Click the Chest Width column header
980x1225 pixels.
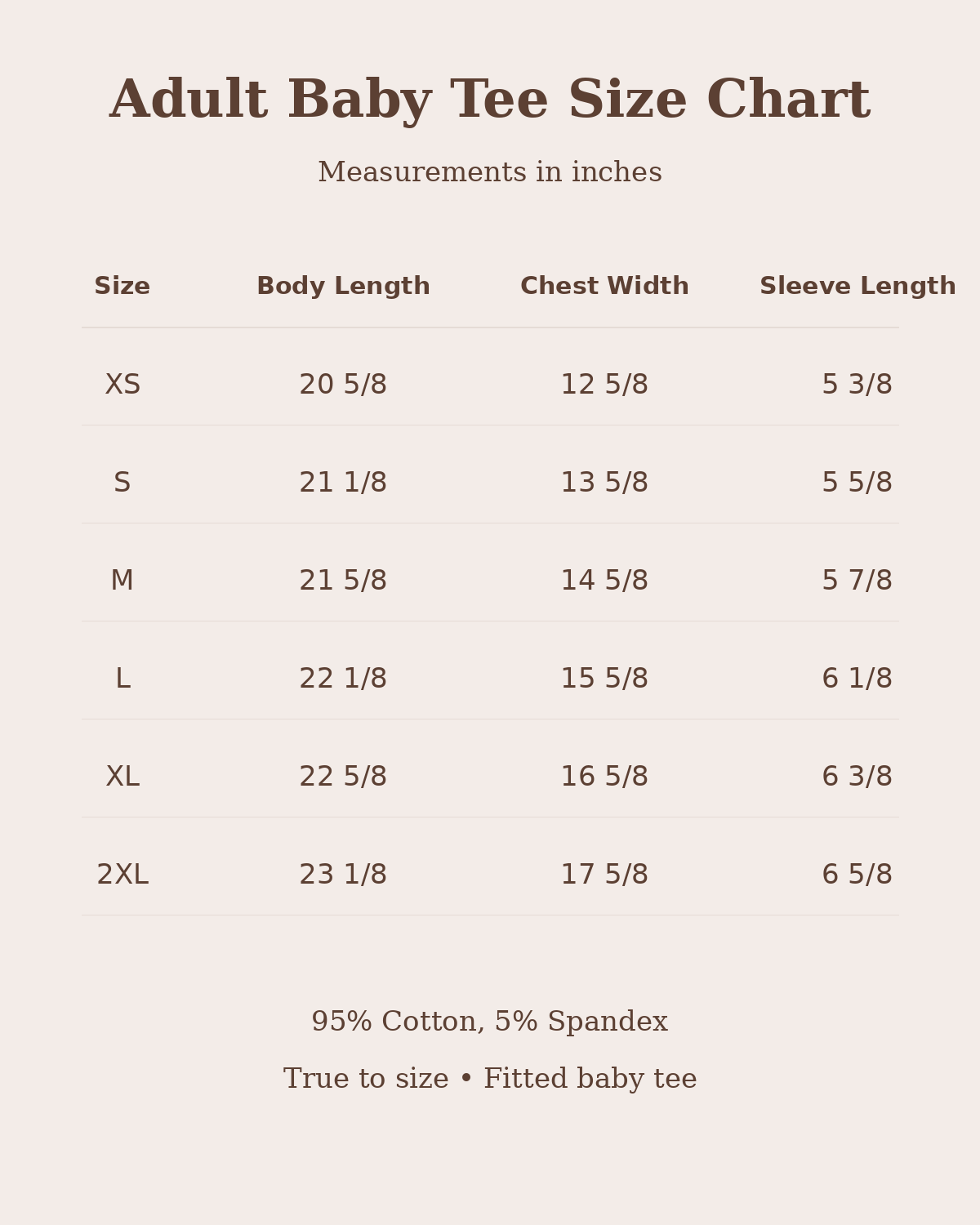tap(604, 287)
